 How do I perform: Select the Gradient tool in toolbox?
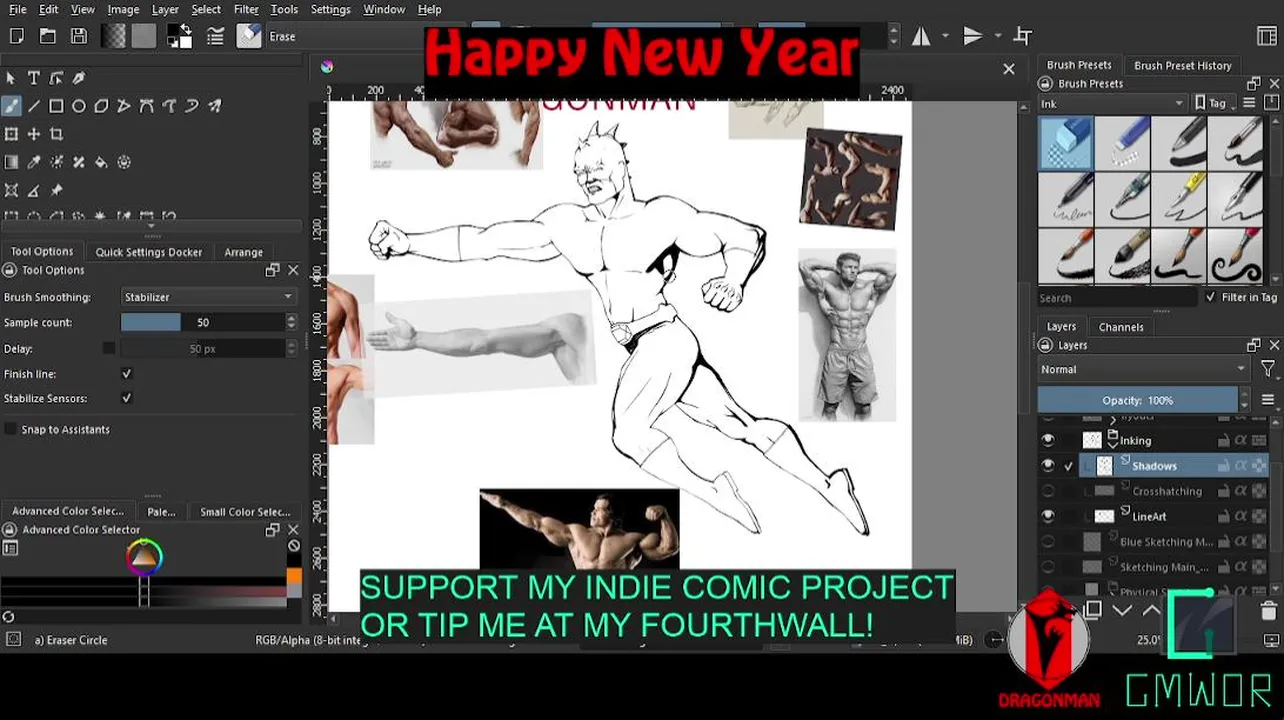[x=11, y=162]
